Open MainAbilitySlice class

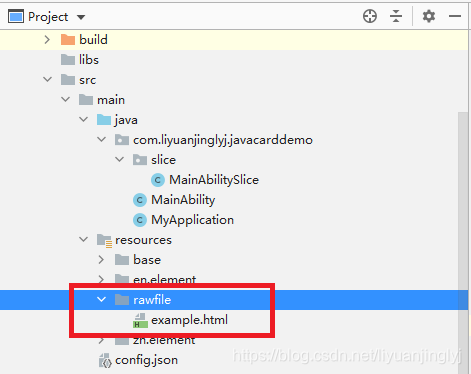pyautogui.click(x=214, y=180)
